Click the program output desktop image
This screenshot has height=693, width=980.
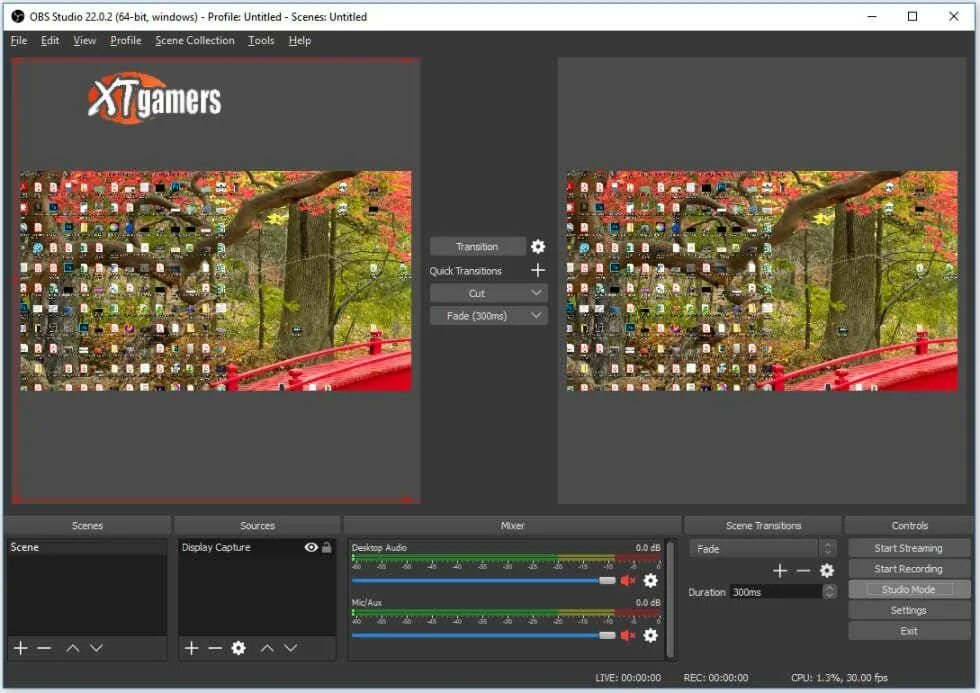(762, 281)
